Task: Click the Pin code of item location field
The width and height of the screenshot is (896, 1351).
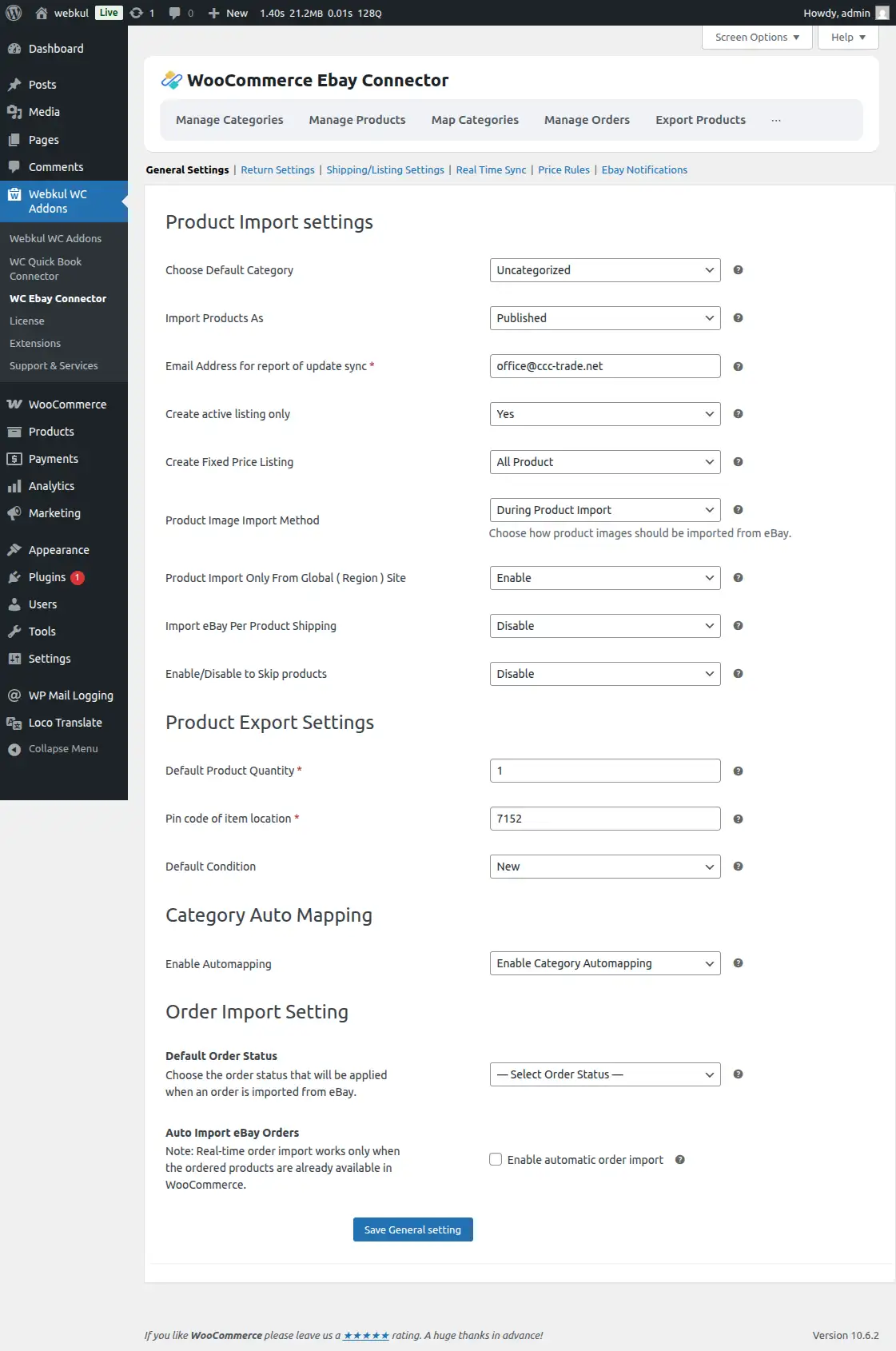Action: (605, 819)
